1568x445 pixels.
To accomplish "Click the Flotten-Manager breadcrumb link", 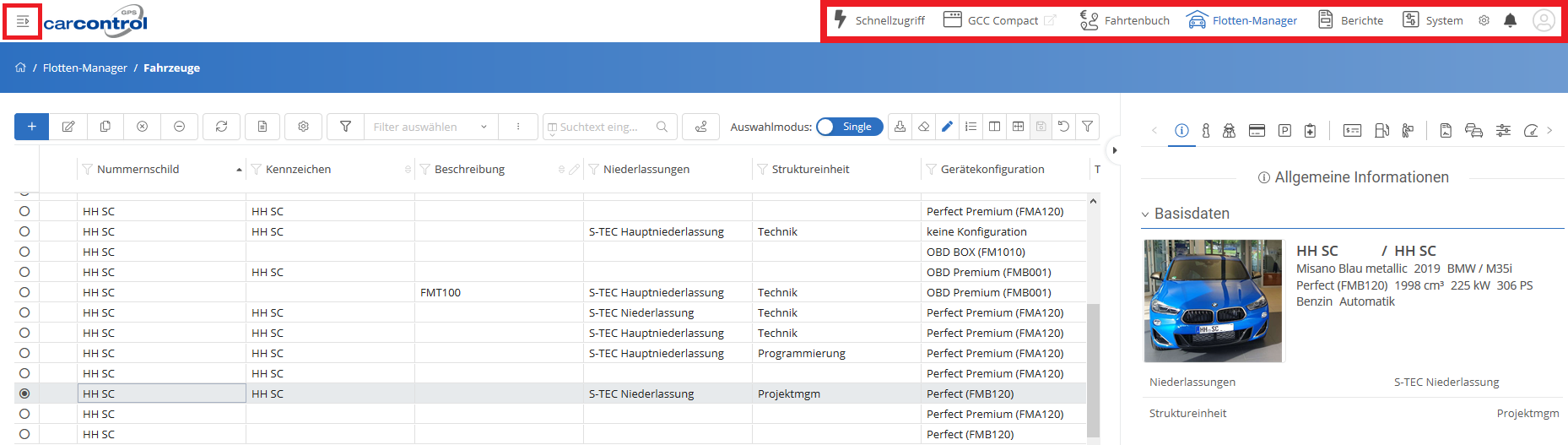I will point(85,68).
